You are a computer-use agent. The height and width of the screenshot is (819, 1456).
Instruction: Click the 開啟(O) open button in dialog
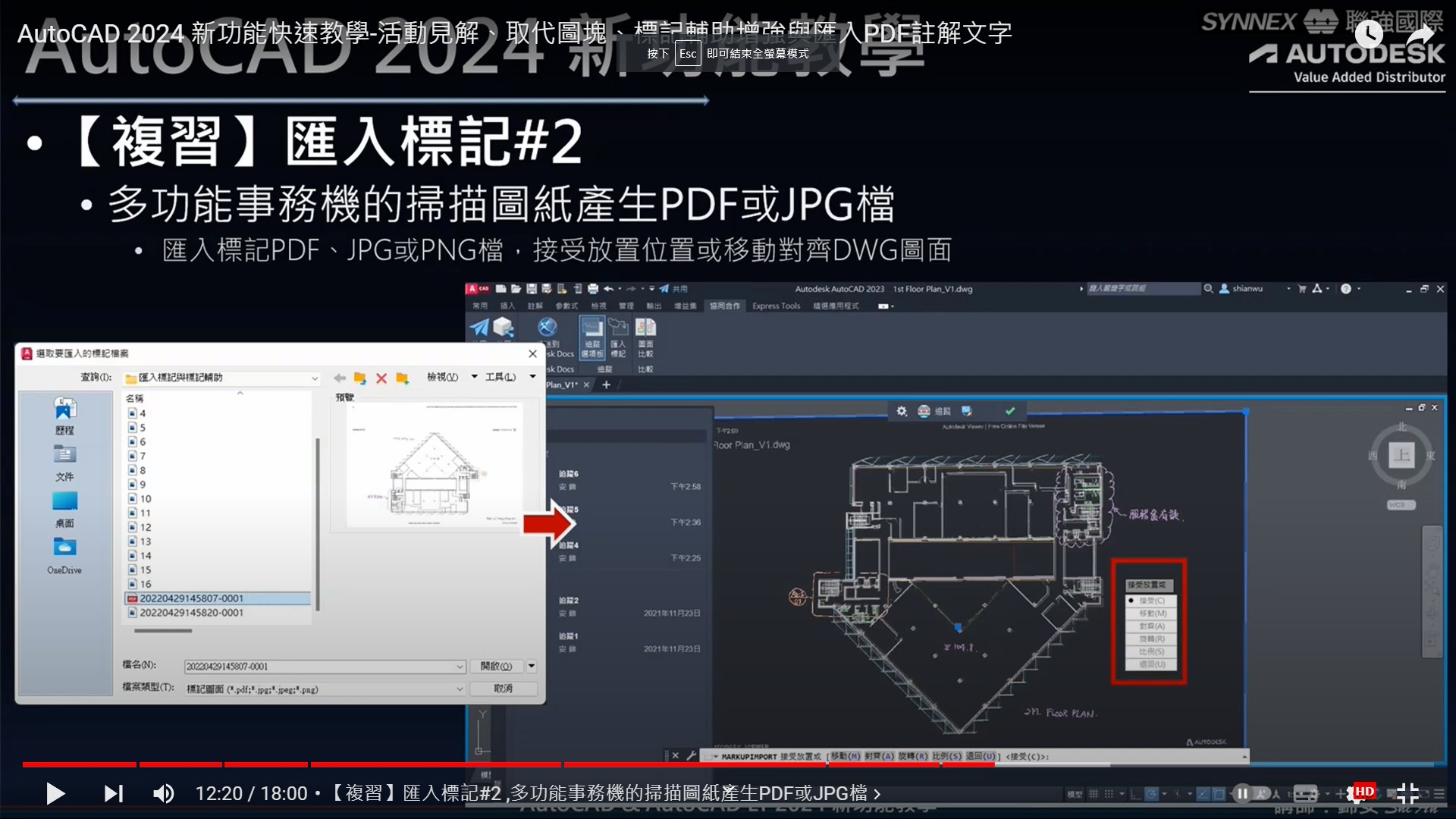(497, 666)
